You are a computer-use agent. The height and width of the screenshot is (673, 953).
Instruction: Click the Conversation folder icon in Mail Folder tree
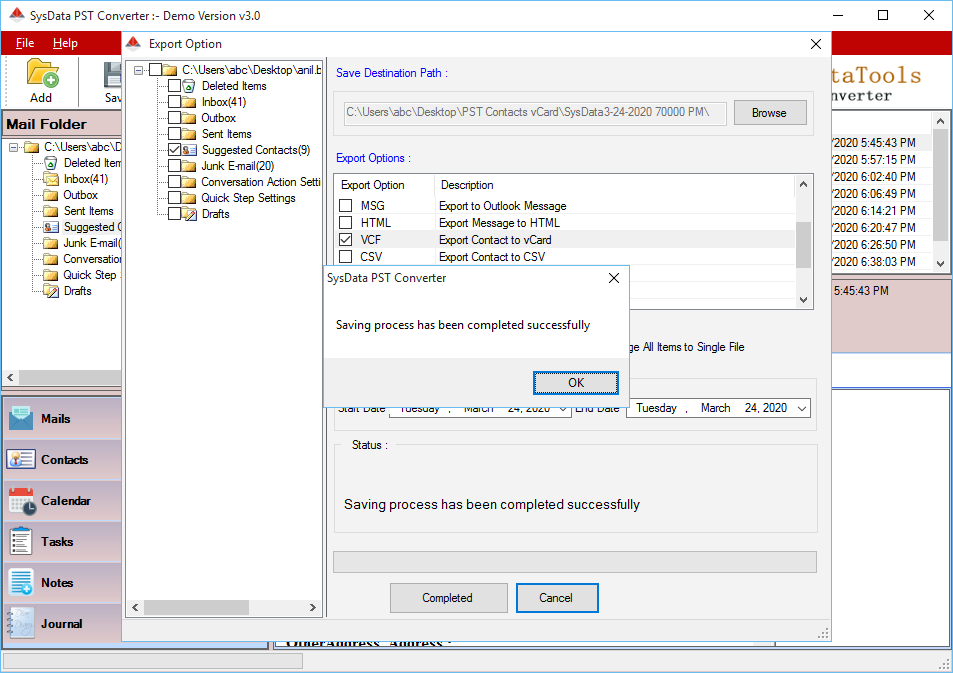(x=51, y=260)
